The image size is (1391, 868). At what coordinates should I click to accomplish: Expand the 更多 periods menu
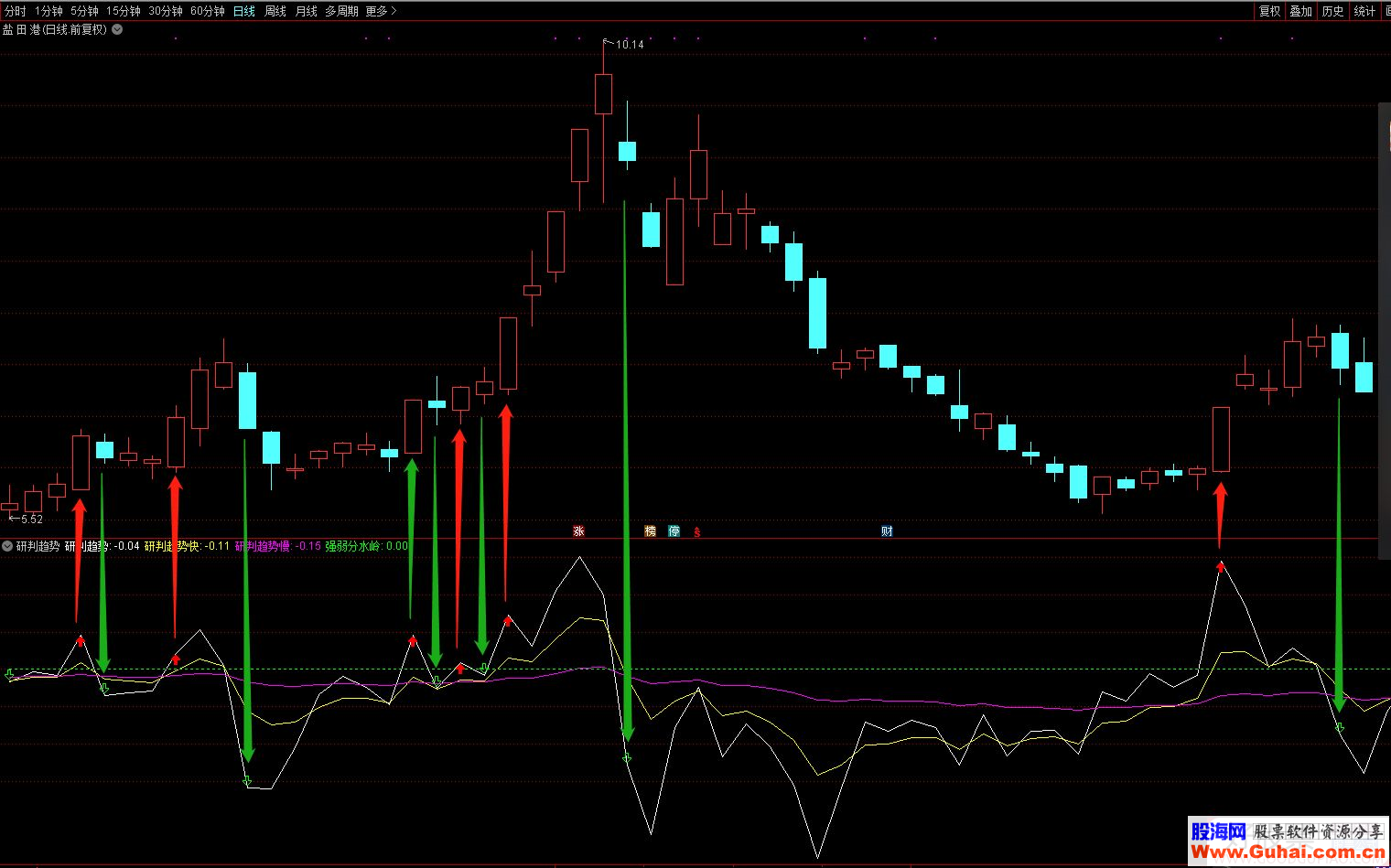pyautogui.click(x=381, y=11)
